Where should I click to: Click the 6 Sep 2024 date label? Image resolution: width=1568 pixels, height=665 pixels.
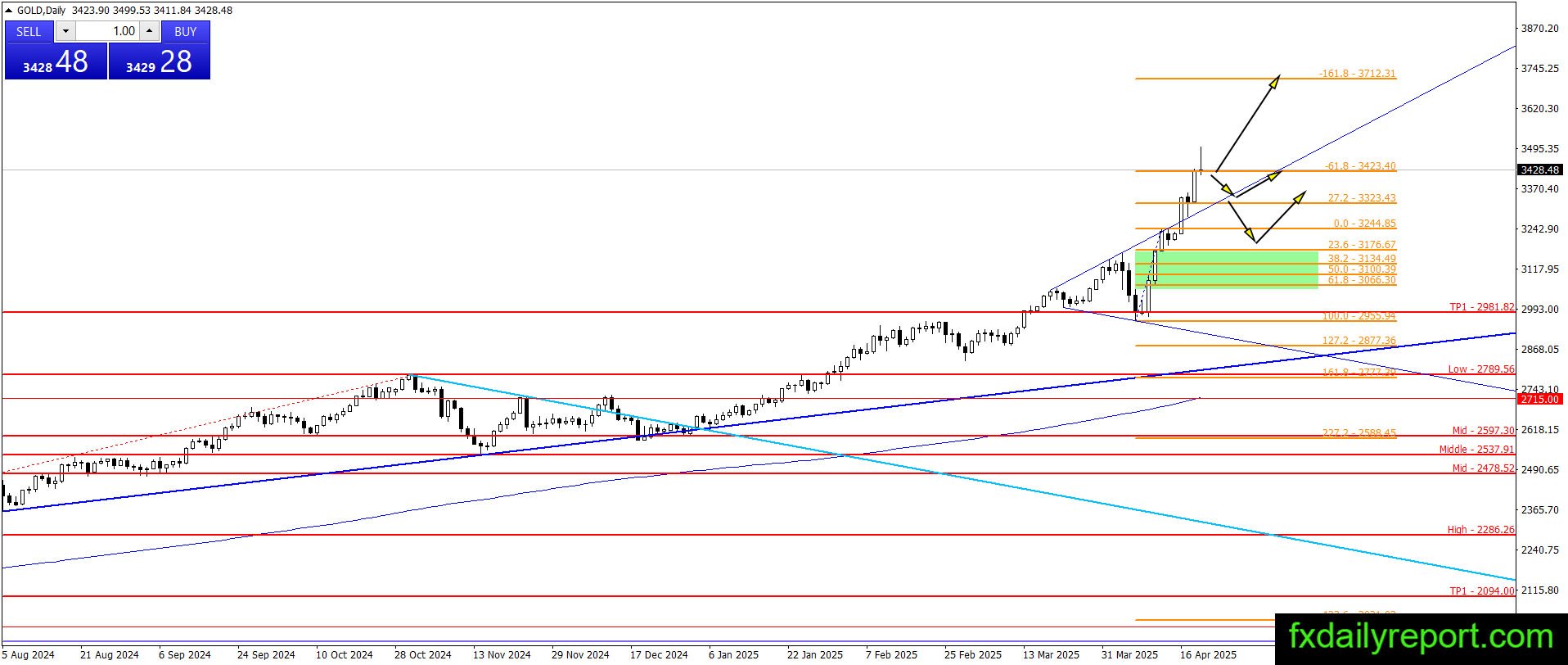click(185, 655)
